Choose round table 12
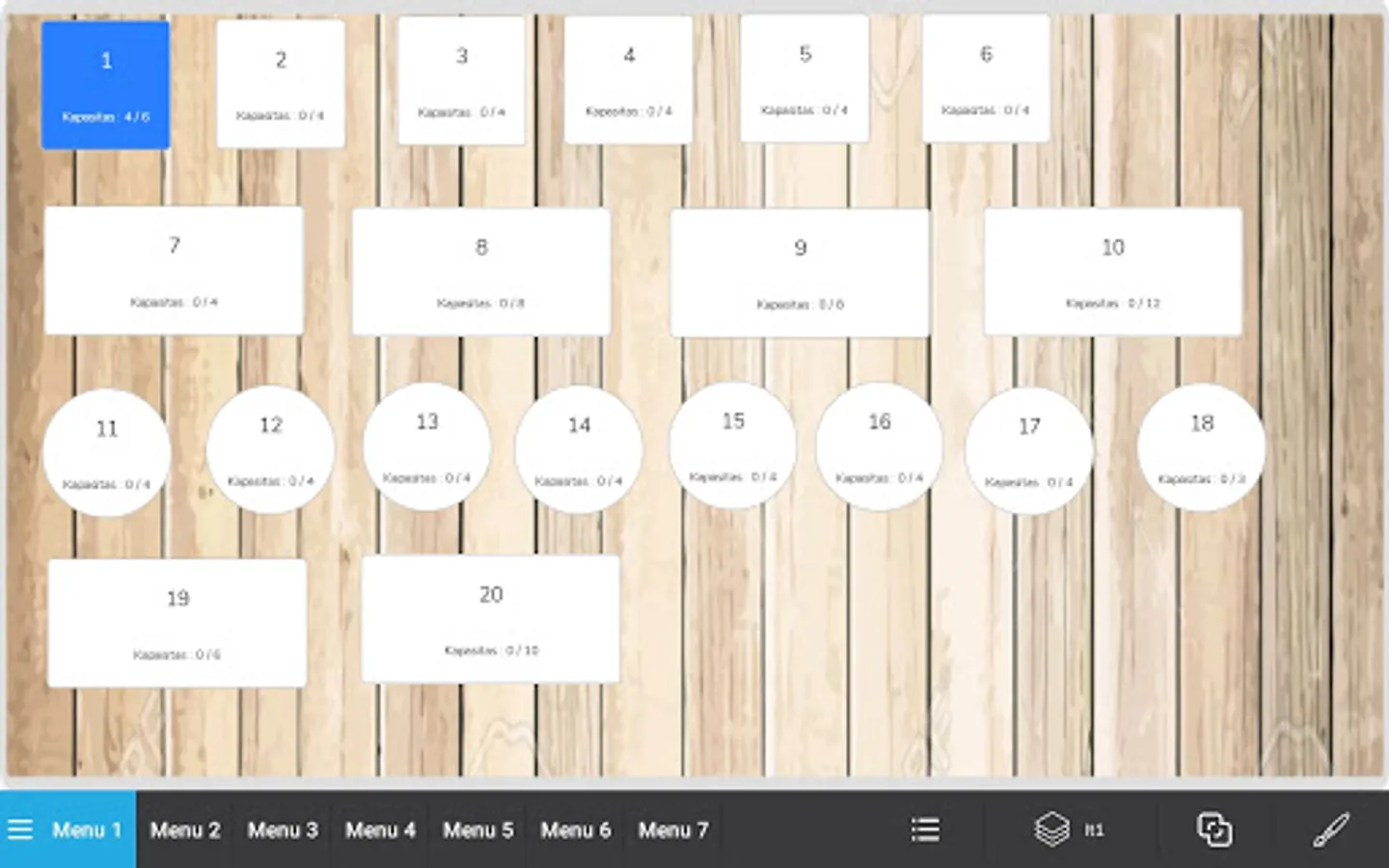 (x=270, y=449)
